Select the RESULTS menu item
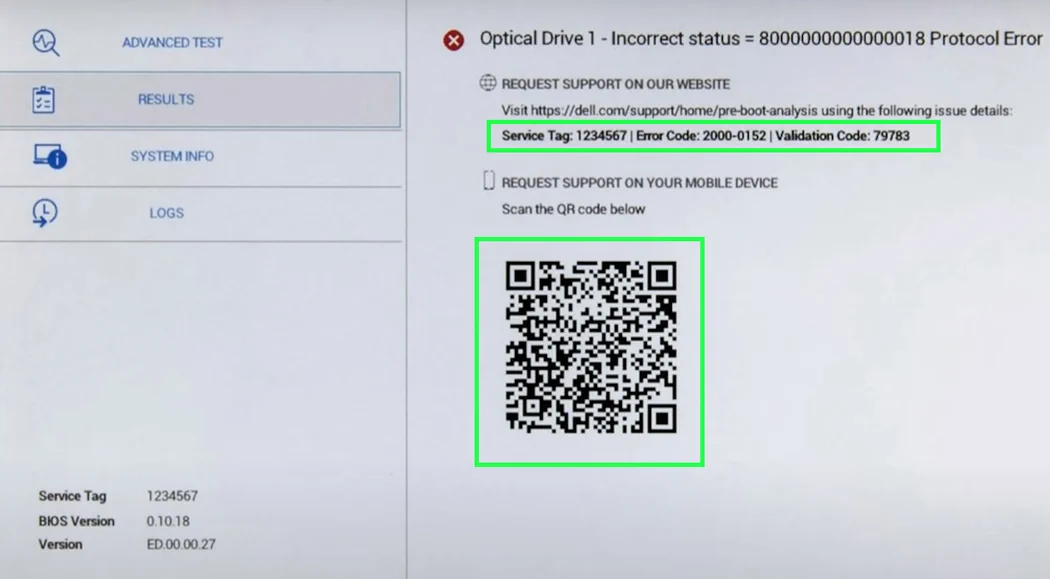 tap(200, 100)
